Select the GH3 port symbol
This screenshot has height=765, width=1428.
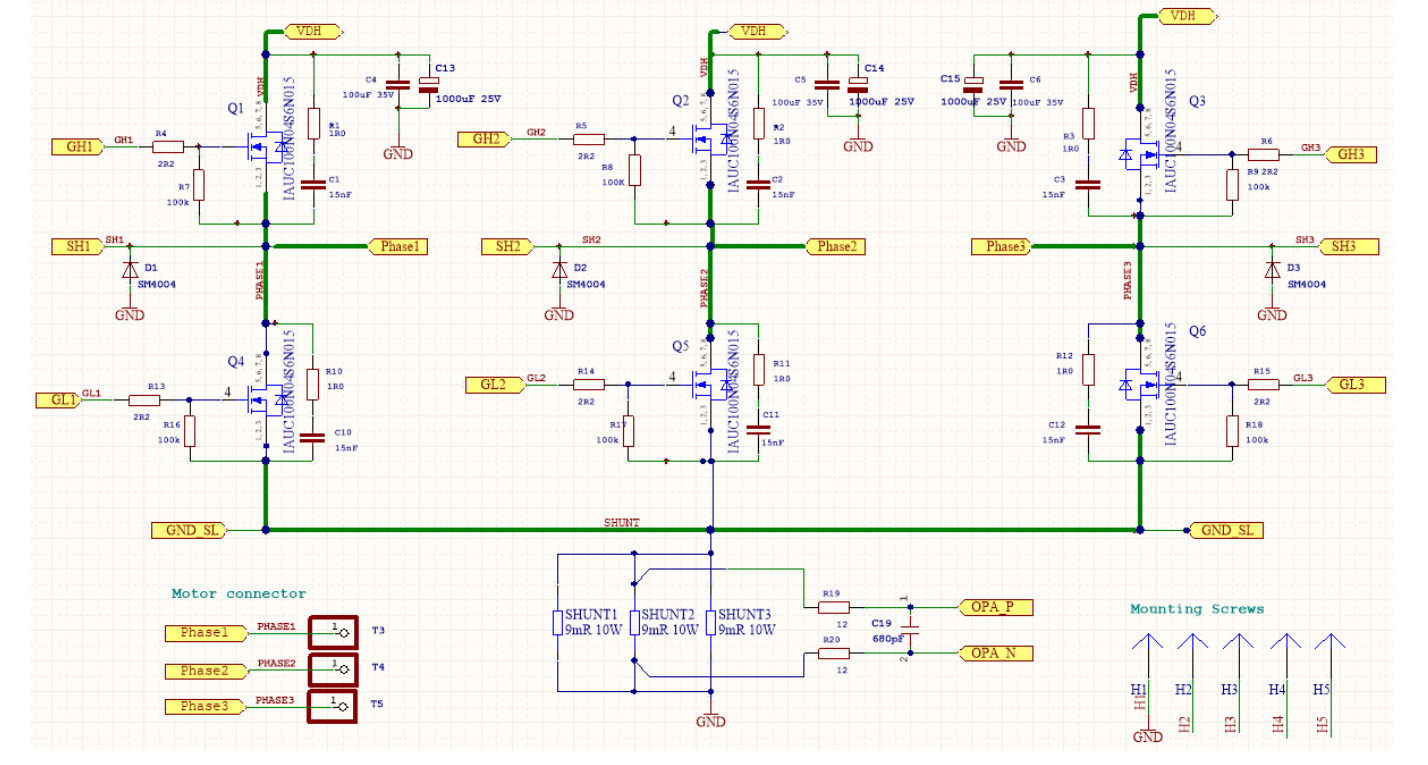click(1351, 155)
